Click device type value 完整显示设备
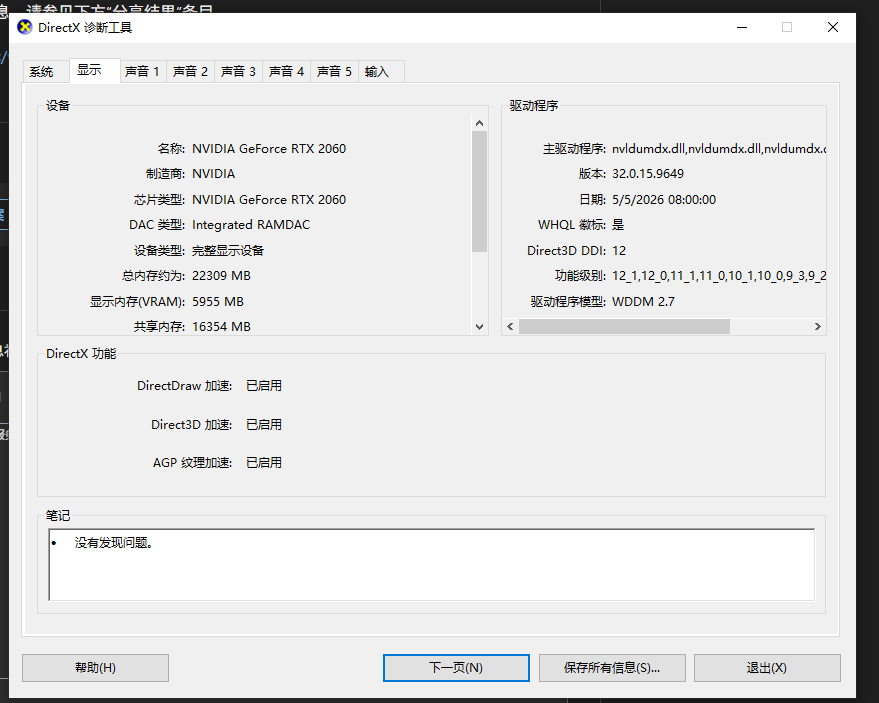The height and width of the screenshot is (703, 879). 228,251
